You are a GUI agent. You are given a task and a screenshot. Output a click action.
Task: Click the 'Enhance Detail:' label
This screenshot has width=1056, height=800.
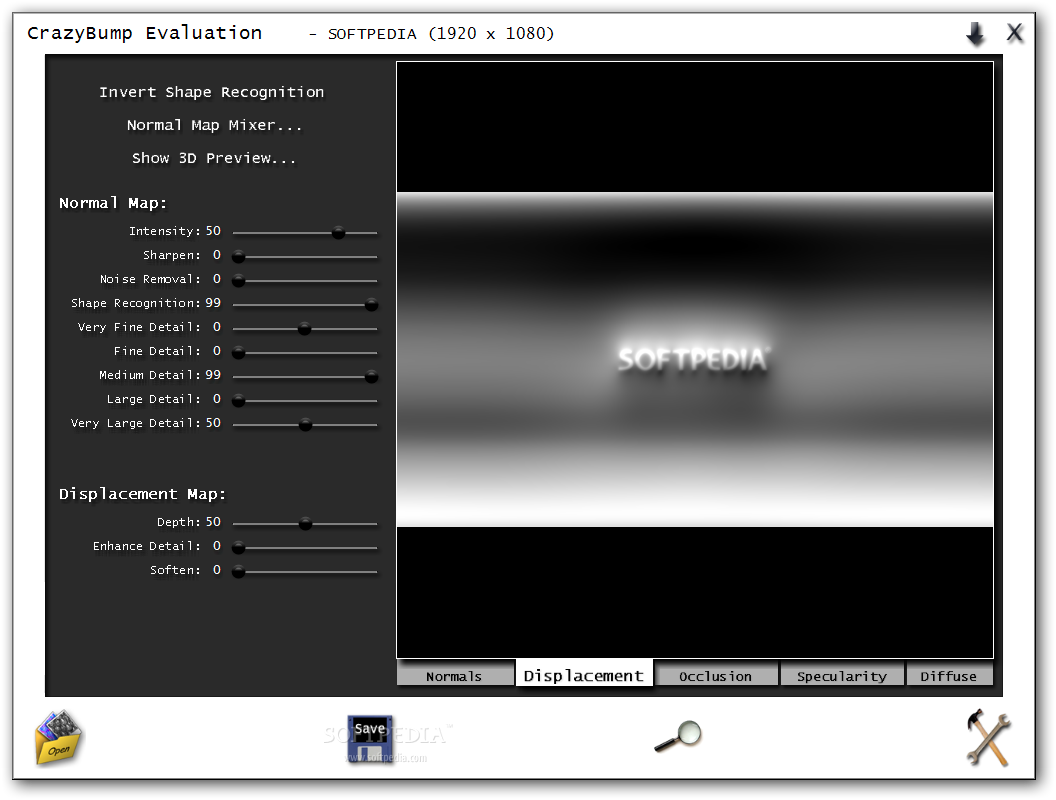click(x=147, y=546)
